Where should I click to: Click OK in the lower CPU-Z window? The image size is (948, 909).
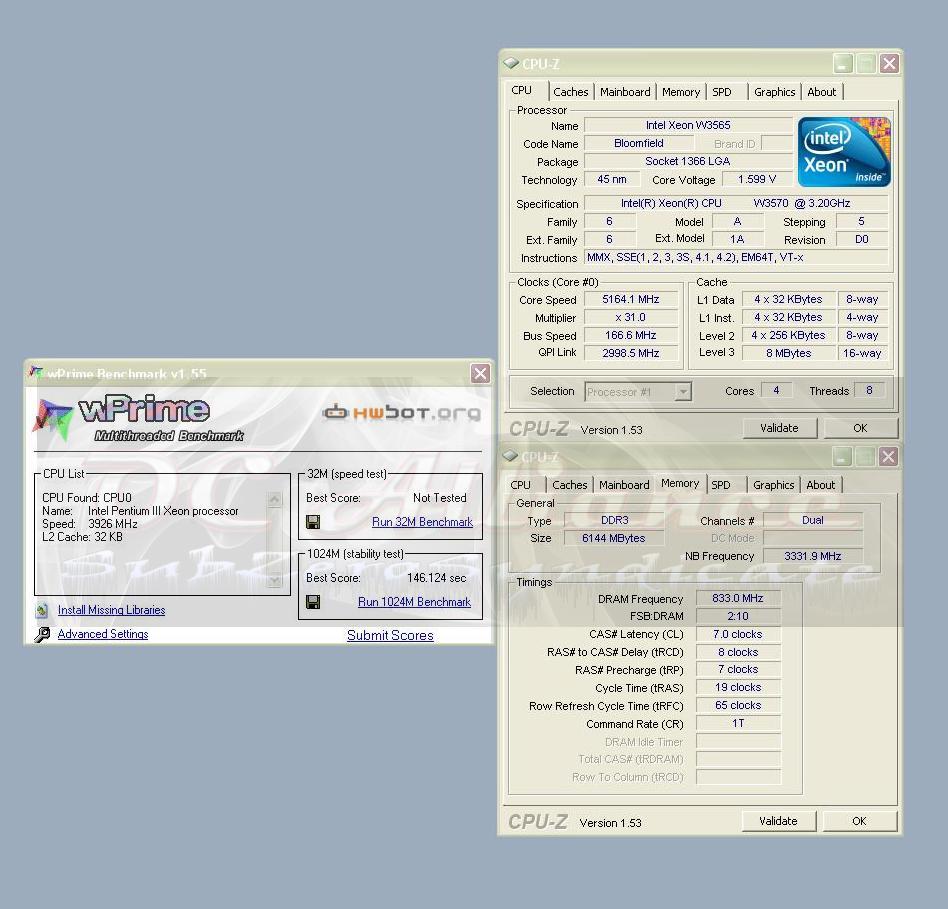coord(859,821)
